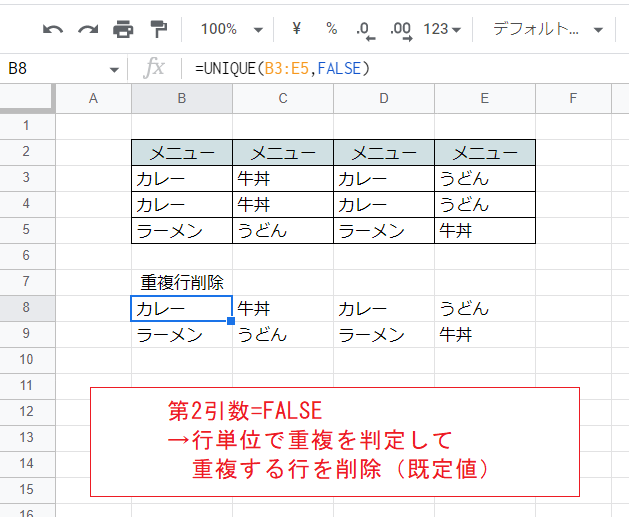Viewport: 629px width, 517px height.
Task: Click selected cell B8 カレー
Action: pos(181,308)
